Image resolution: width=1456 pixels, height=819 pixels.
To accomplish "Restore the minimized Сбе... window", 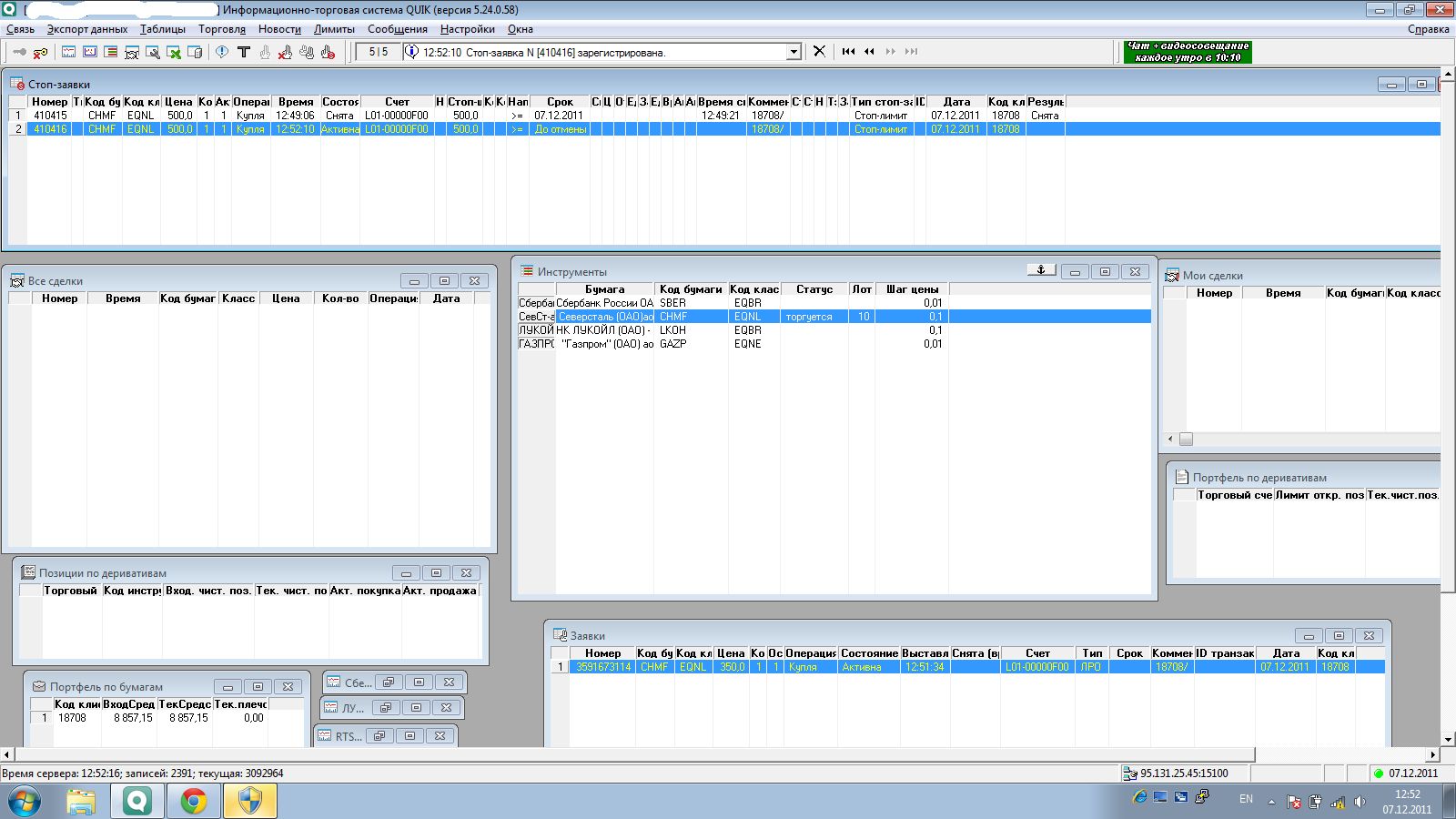I will click(389, 682).
